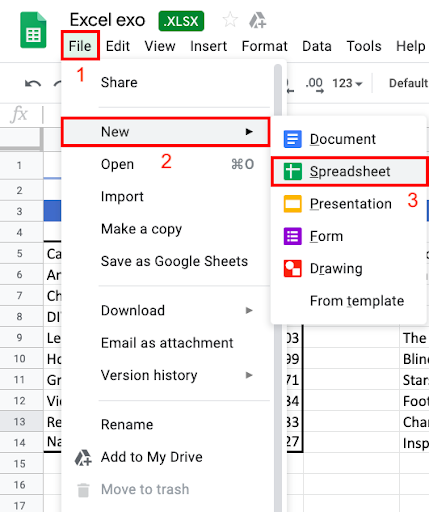Select Spreadsheet in New submenu
This screenshot has height=512, width=429.
(349, 171)
